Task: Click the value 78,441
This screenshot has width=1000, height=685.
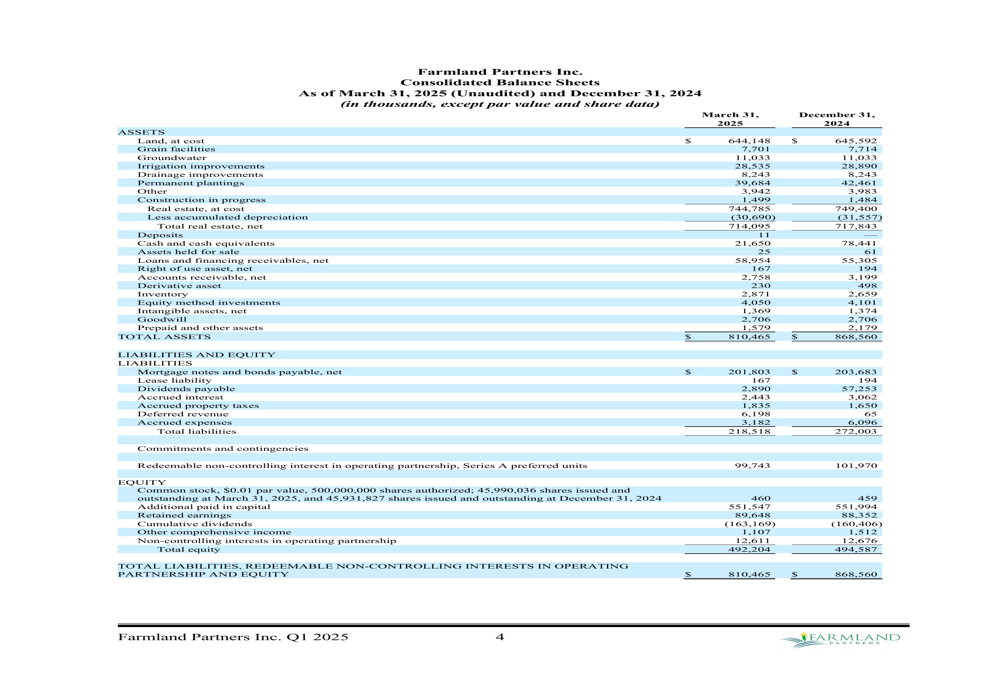Action: [x=859, y=243]
